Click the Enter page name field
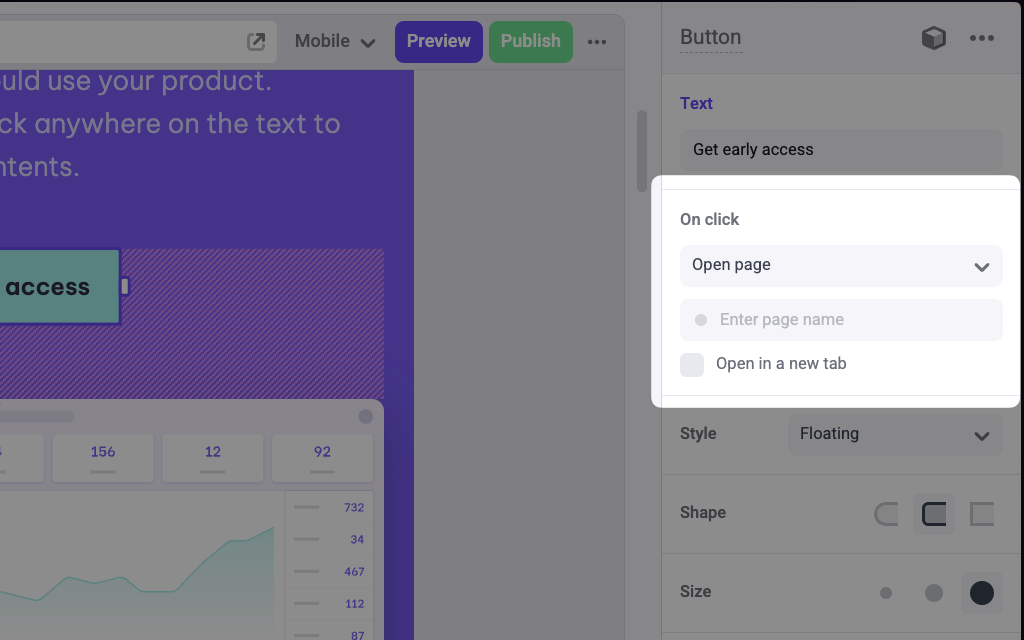 (x=841, y=320)
